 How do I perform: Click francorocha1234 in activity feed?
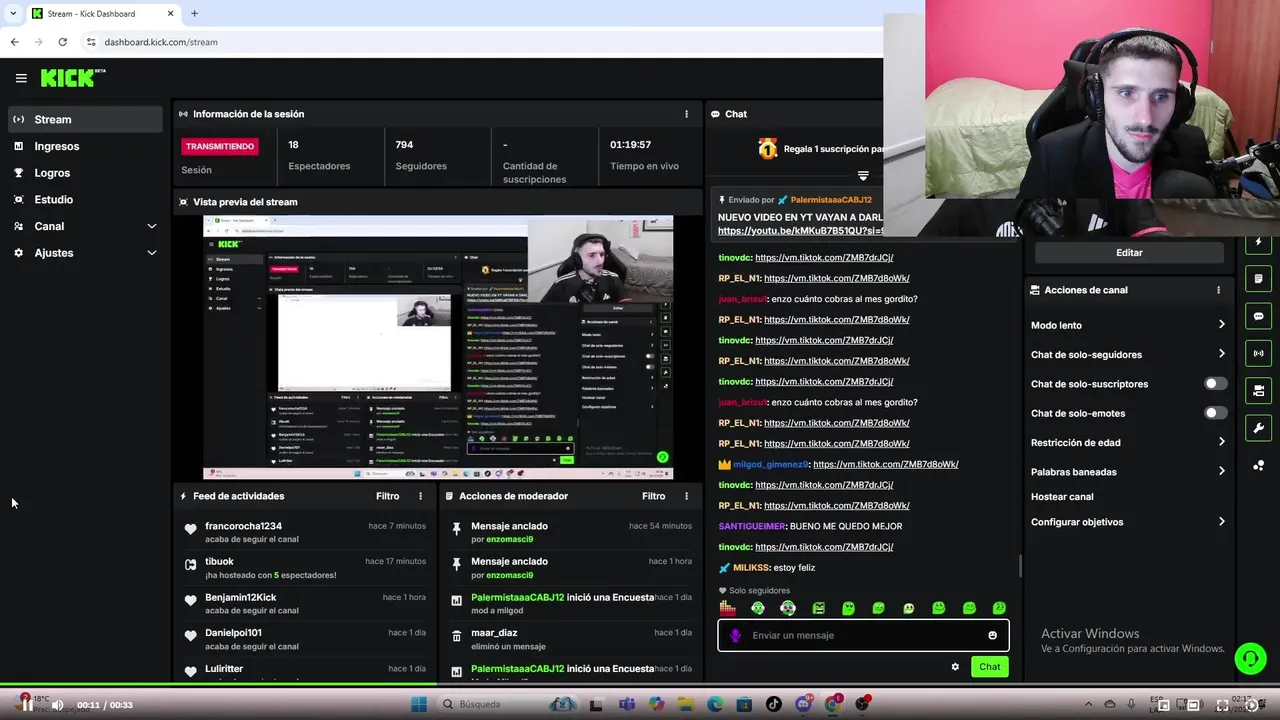coord(243,526)
